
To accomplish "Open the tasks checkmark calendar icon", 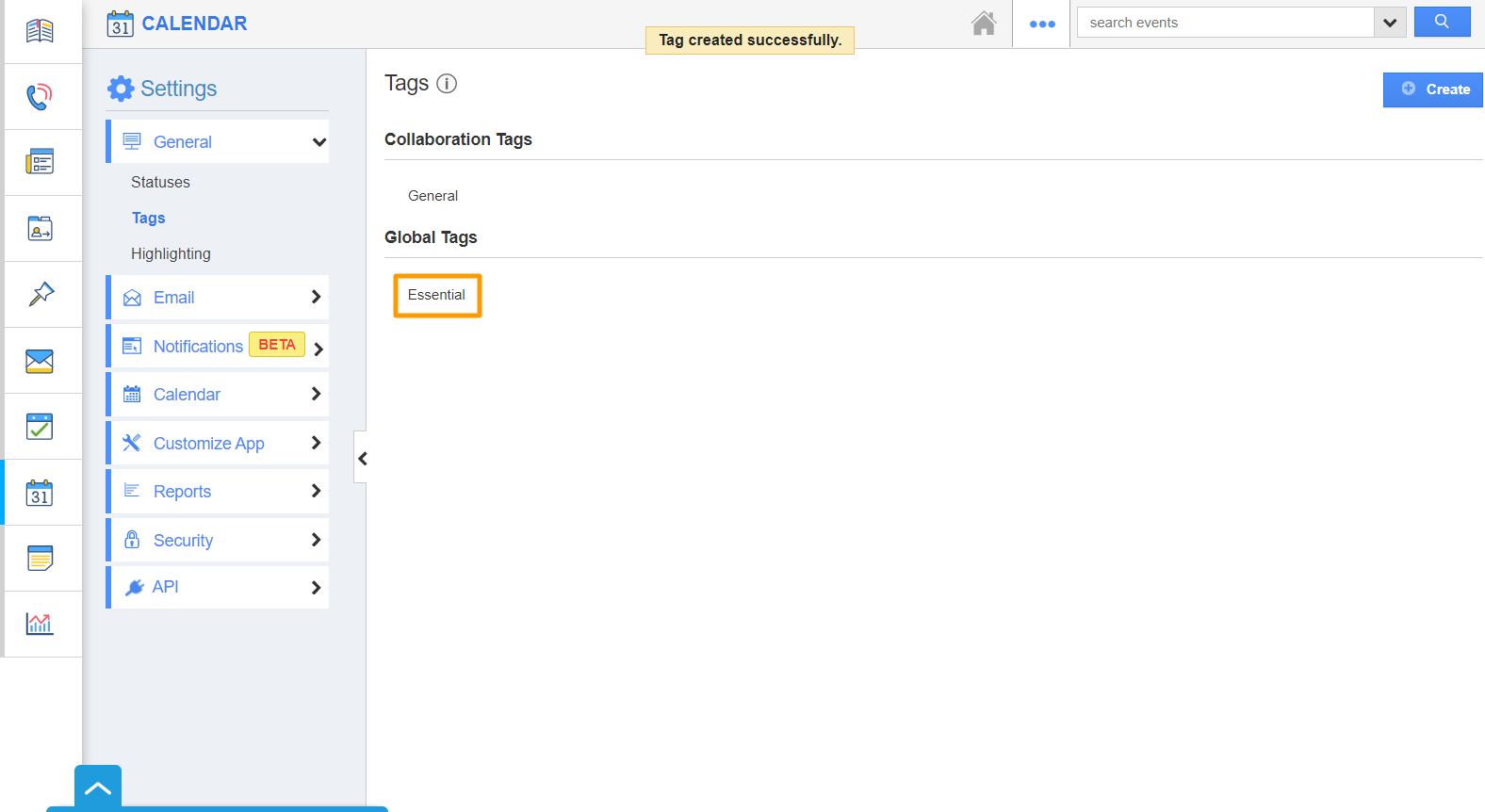I will (40, 427).
